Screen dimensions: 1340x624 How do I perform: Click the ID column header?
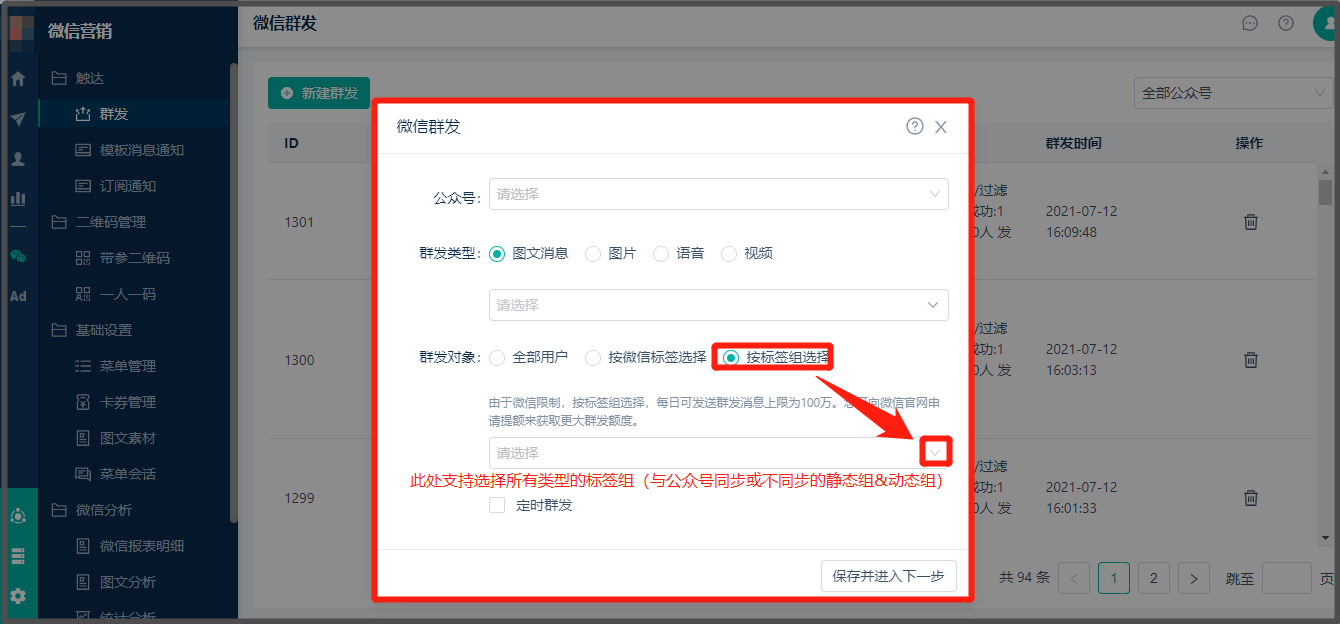(291, 143)
